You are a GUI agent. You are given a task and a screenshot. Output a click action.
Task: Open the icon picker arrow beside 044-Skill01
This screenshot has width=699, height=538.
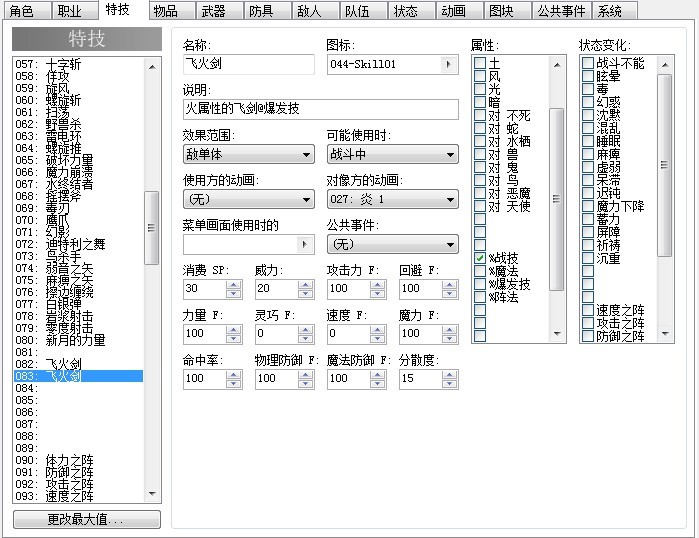tap(448, 65)
